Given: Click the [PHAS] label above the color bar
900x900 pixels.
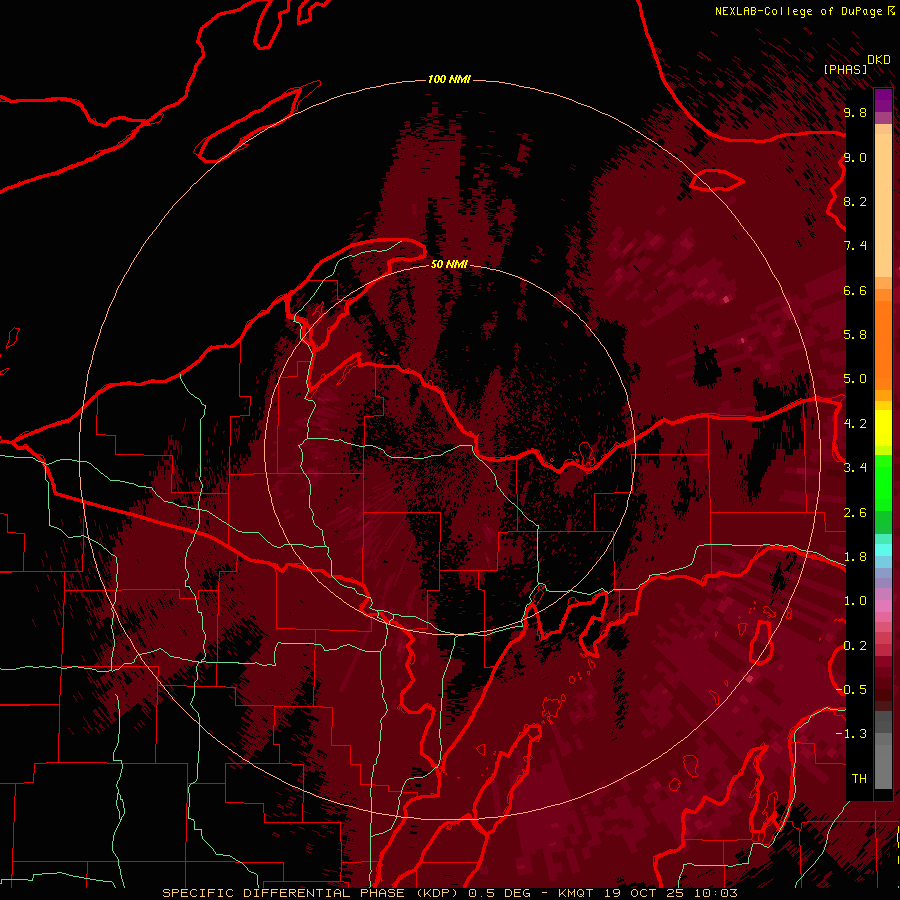Looking at the screenshot, I should click(845, 69).
